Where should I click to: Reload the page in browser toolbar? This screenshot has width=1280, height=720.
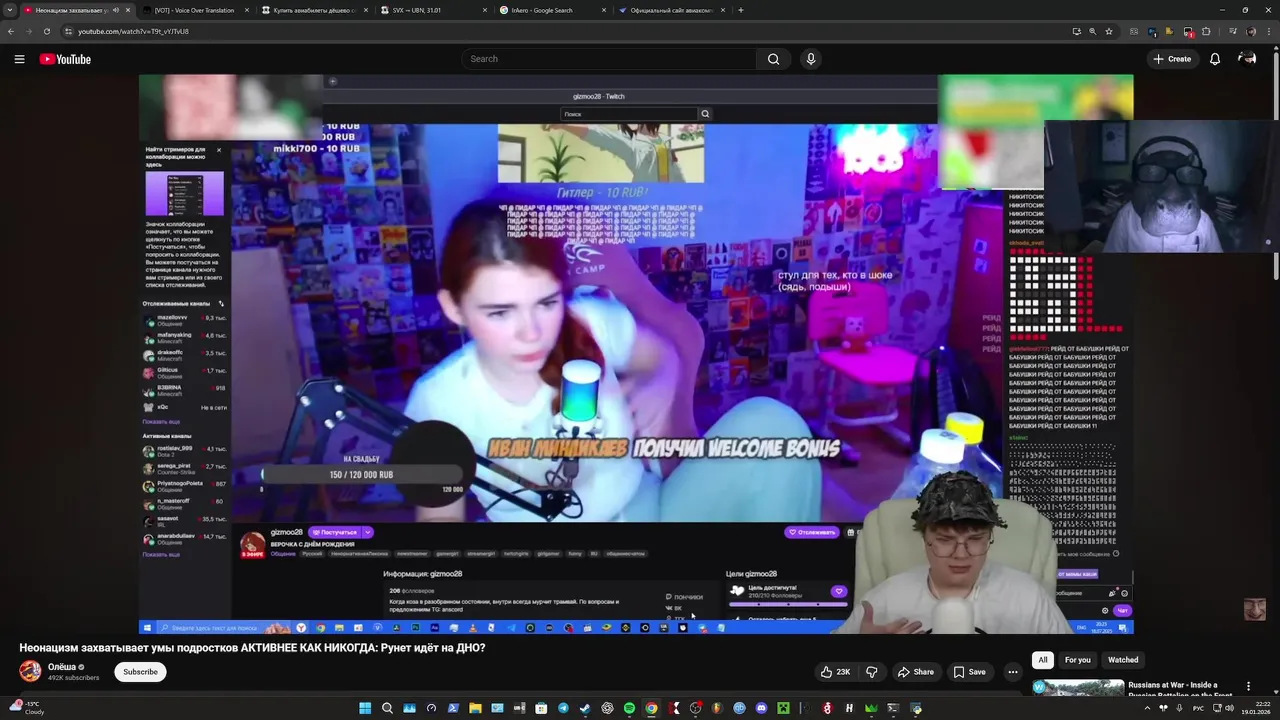point(46,31)
